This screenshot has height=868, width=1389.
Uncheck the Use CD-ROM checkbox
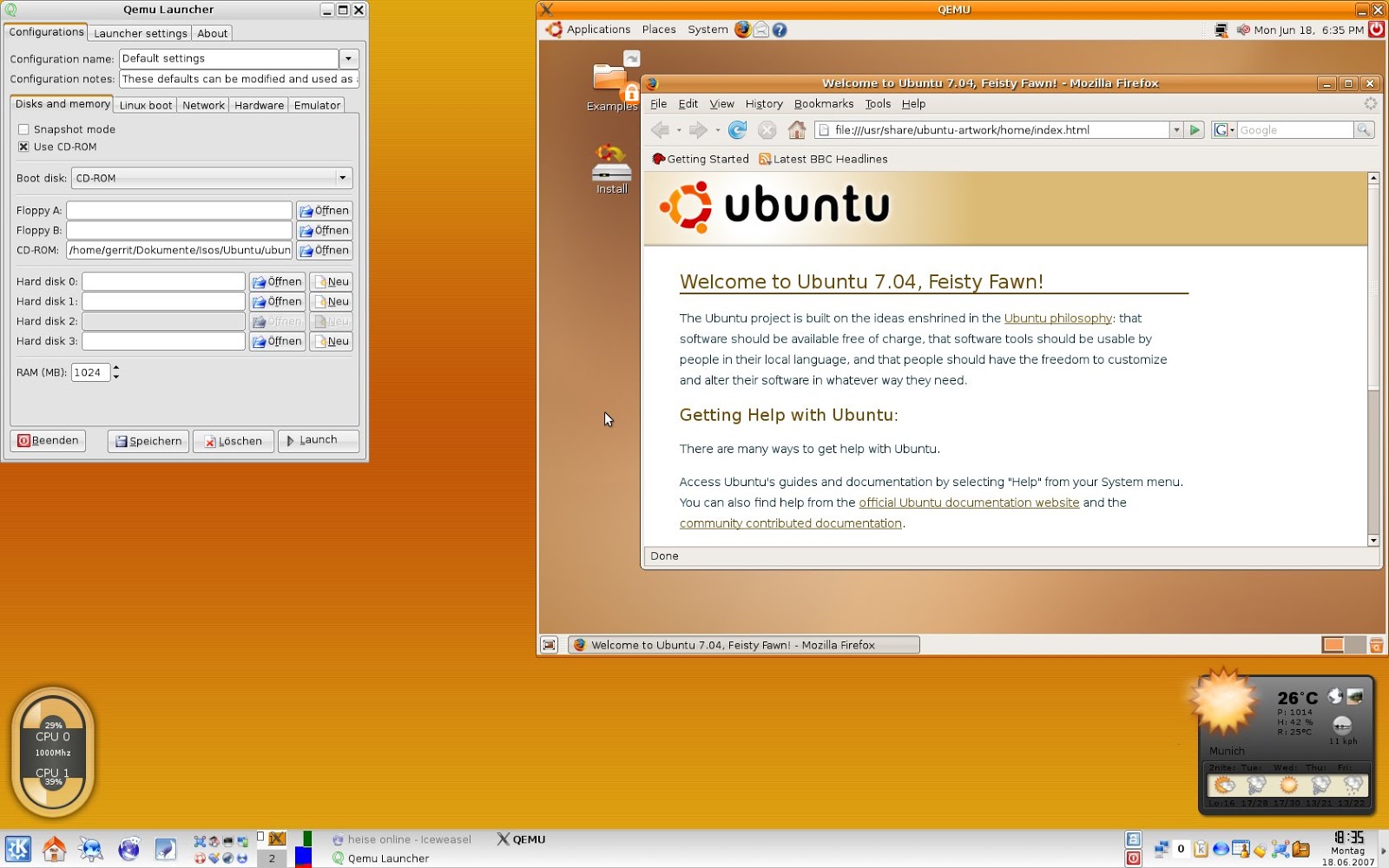pyautogui.click(x=23, y=147)
